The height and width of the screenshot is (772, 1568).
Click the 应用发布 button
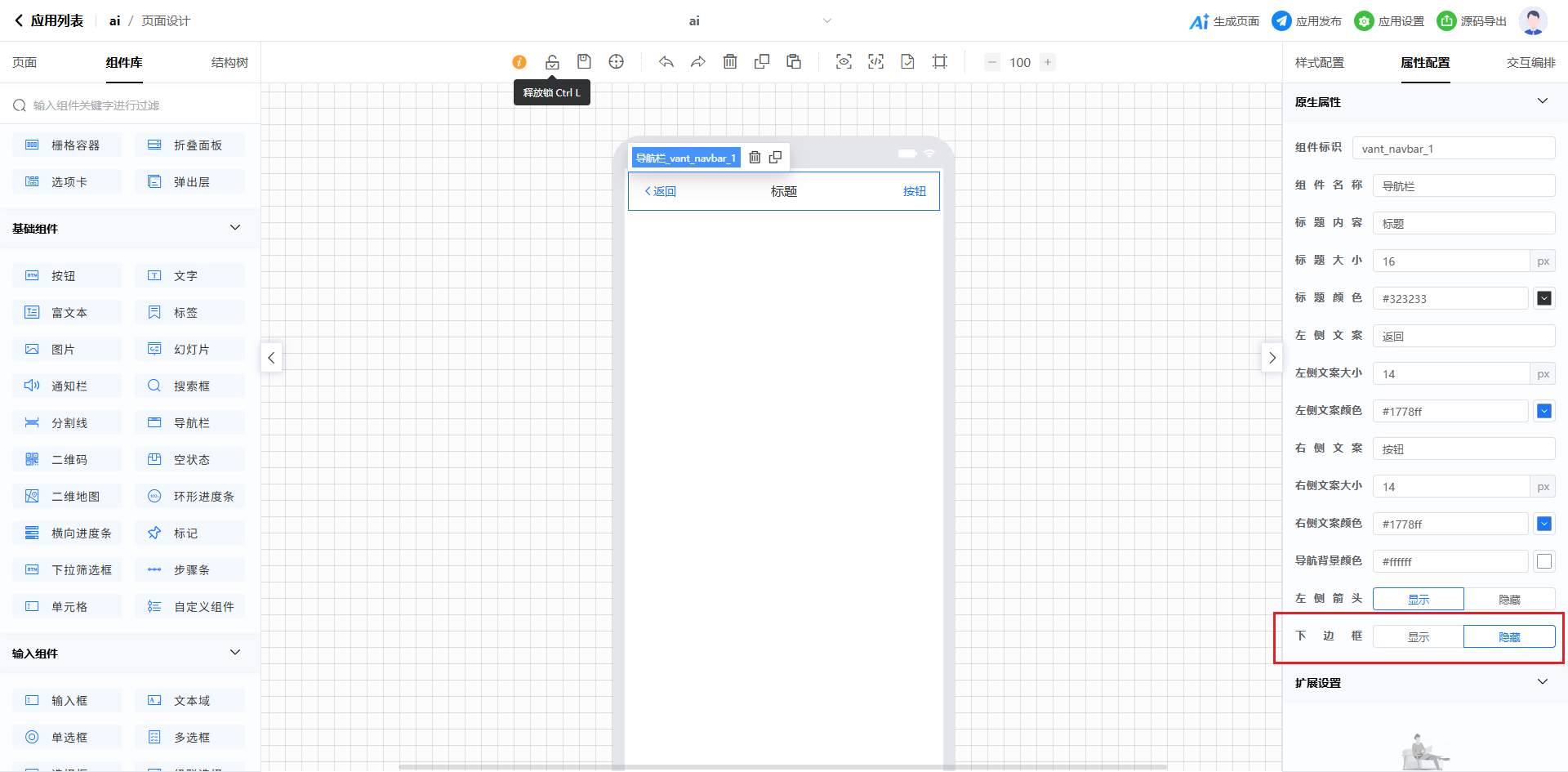pyautogui.click(x=1307, y=21)
